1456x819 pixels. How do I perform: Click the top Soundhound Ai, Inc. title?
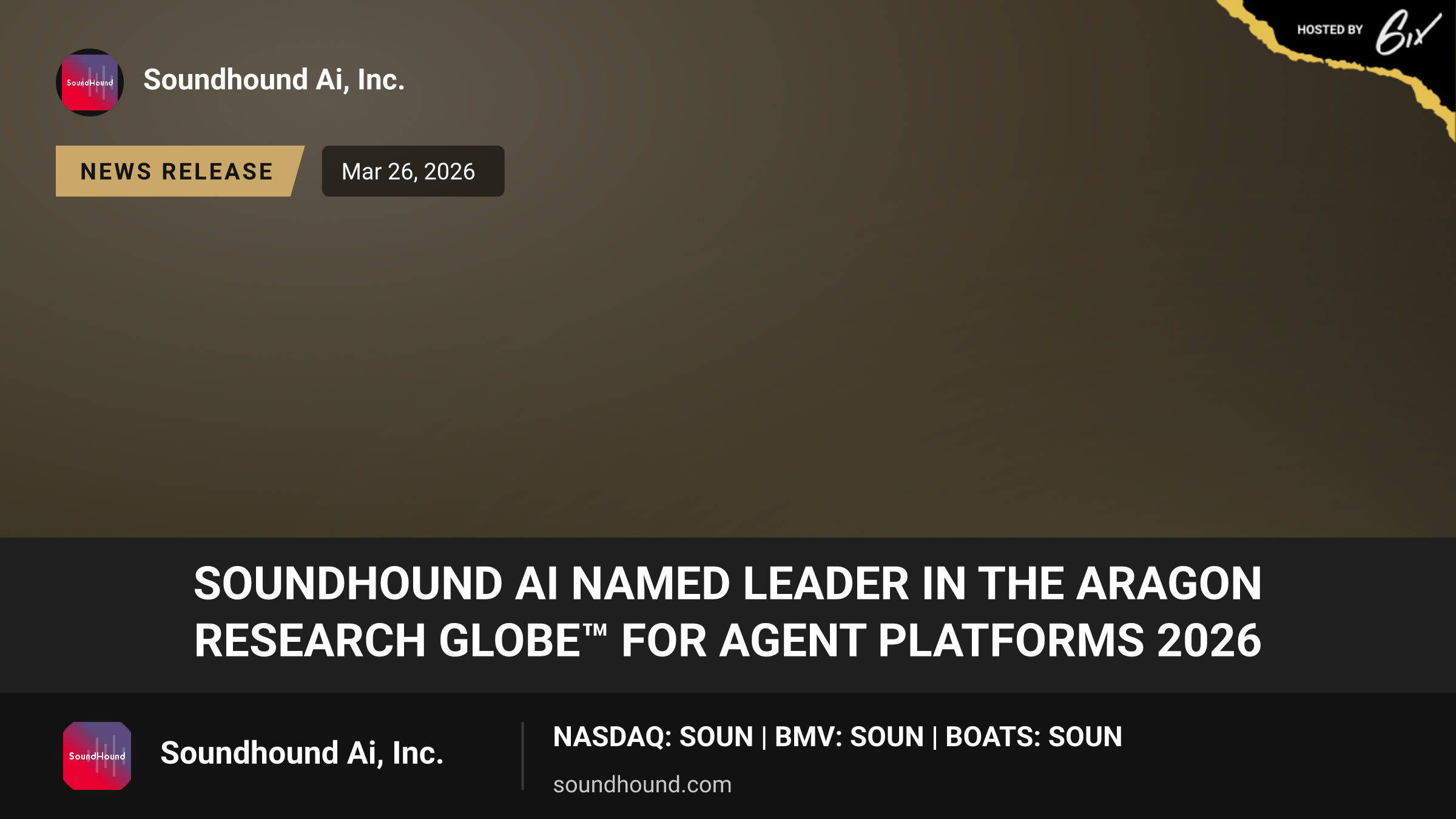(x=274, y=80)
